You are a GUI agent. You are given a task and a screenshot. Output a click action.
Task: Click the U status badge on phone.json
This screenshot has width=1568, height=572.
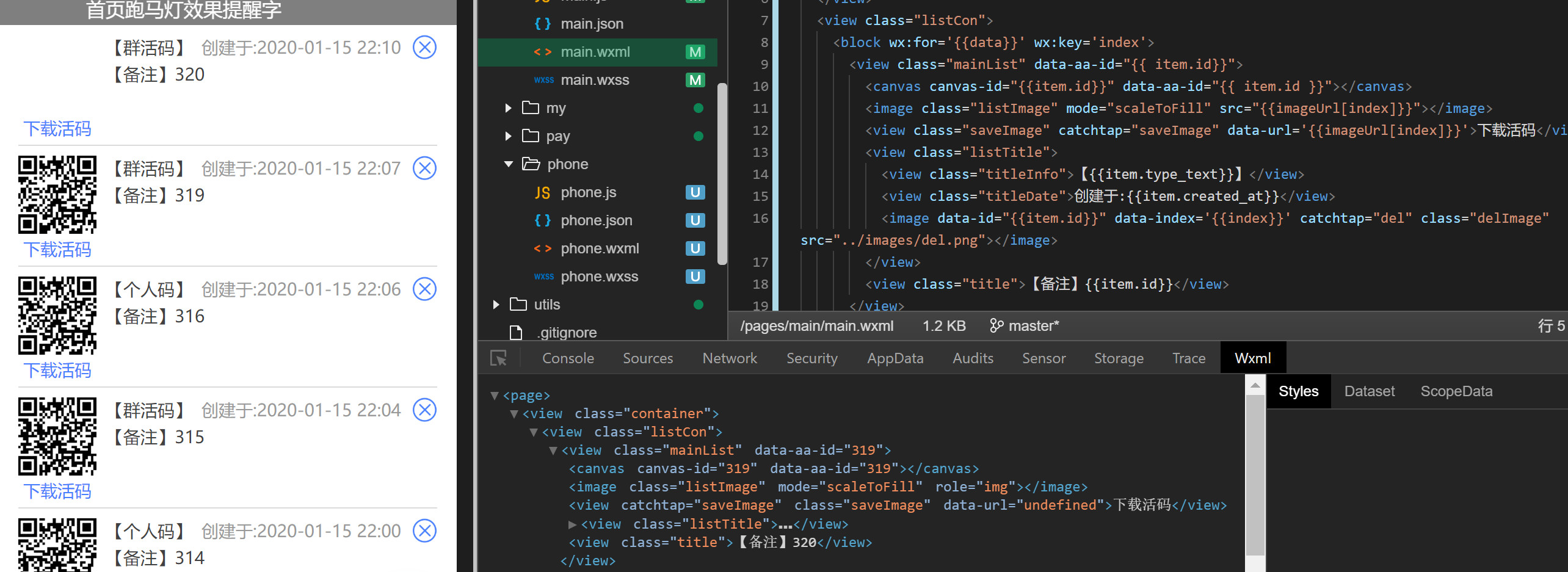tap(695, 220)
